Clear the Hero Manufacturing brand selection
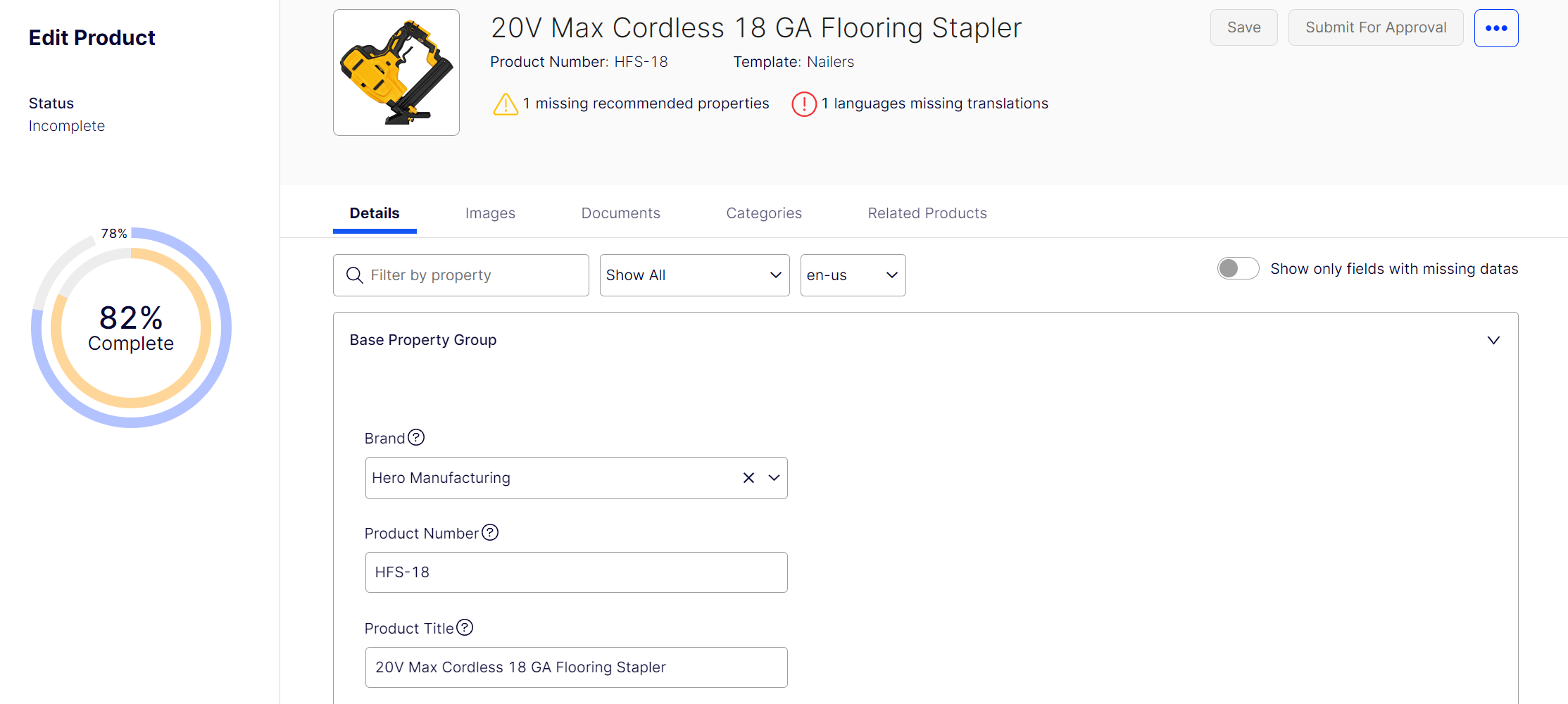The height and width of the screenshot is (704, 1568). (x=748, y=478)
